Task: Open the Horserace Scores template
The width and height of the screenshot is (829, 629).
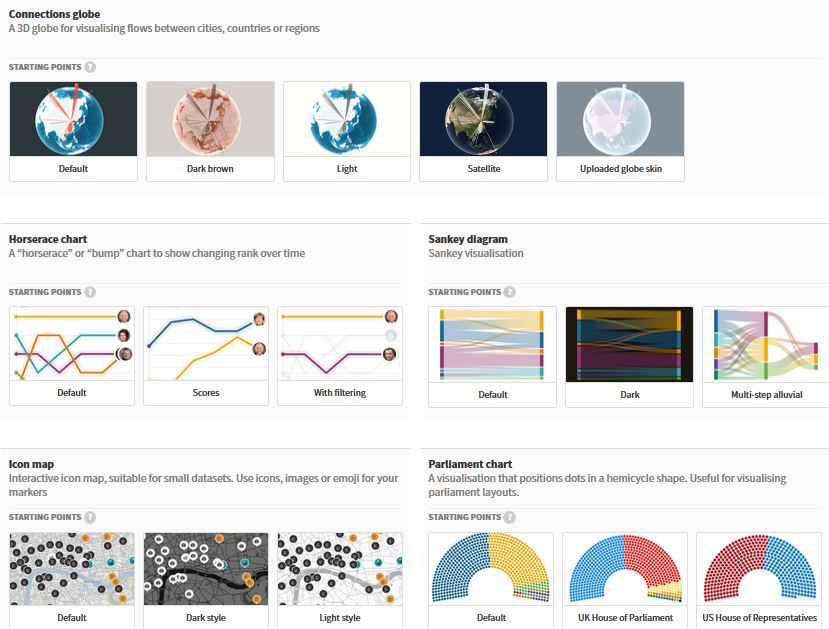Action: coord(206,355)
